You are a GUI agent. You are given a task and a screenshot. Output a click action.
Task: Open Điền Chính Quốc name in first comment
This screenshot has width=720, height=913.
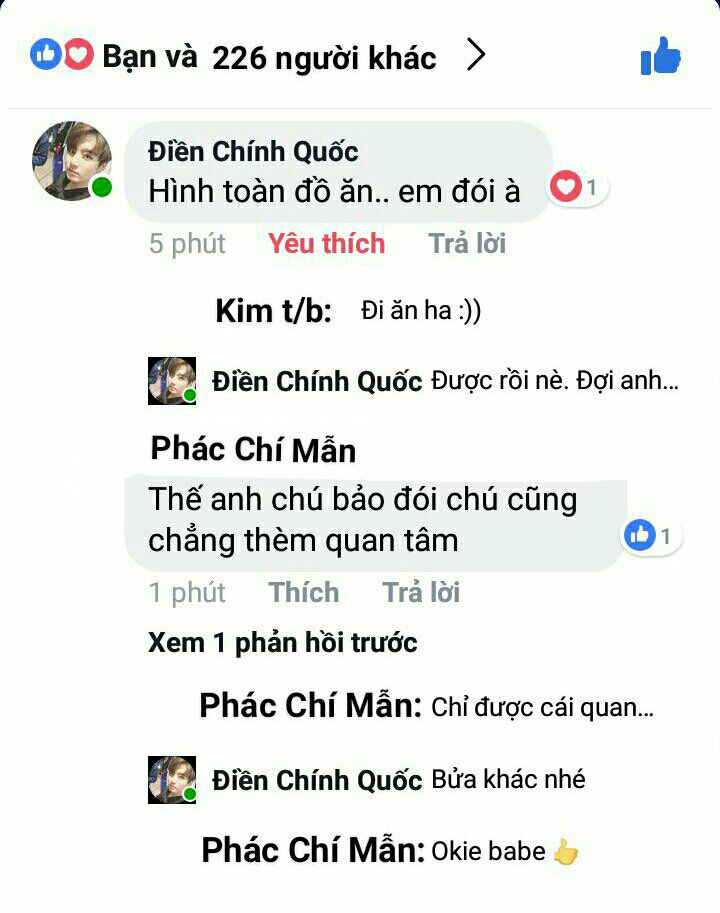coord(253,151)
